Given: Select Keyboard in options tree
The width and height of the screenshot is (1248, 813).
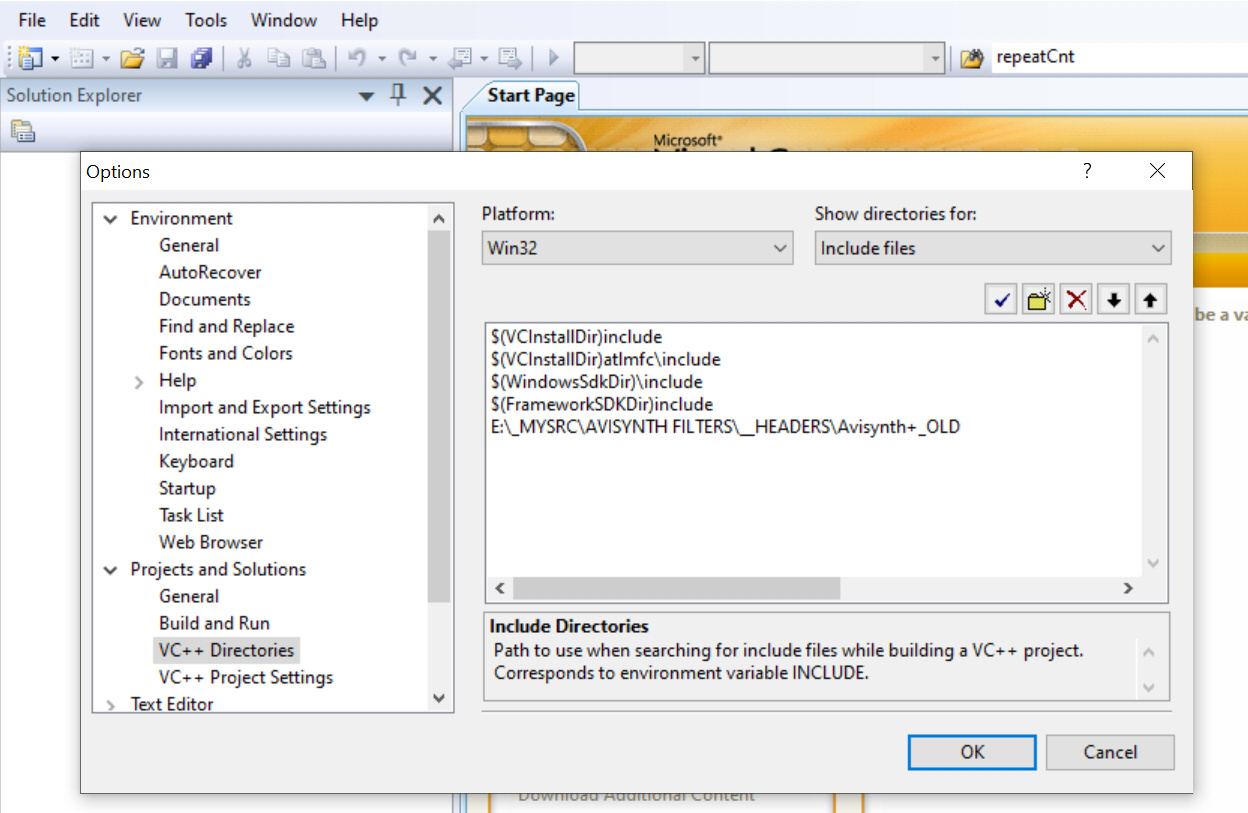Looking at the screenshot, I should [196, 461].
